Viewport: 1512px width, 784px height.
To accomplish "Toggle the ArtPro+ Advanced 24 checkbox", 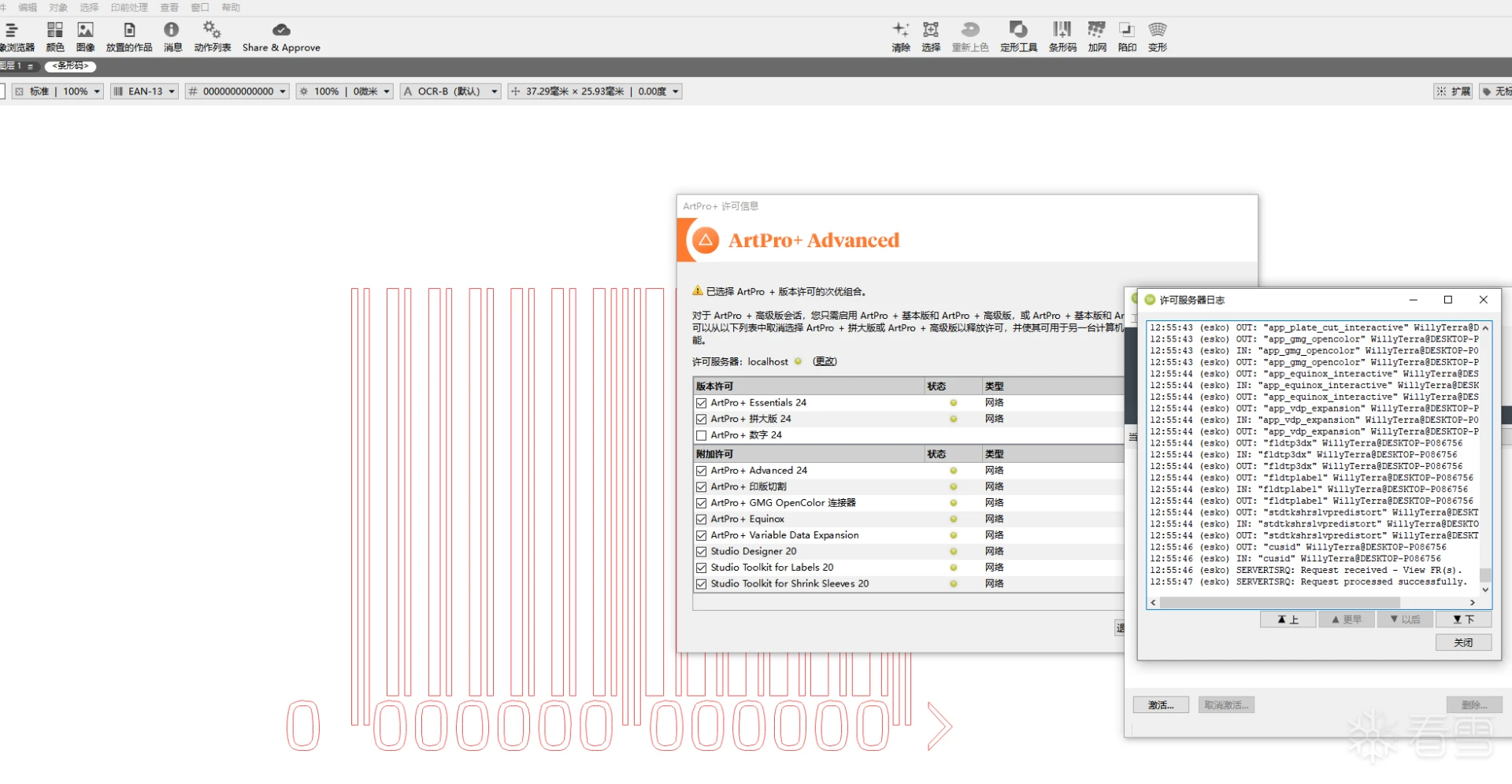I will [701, 471].
